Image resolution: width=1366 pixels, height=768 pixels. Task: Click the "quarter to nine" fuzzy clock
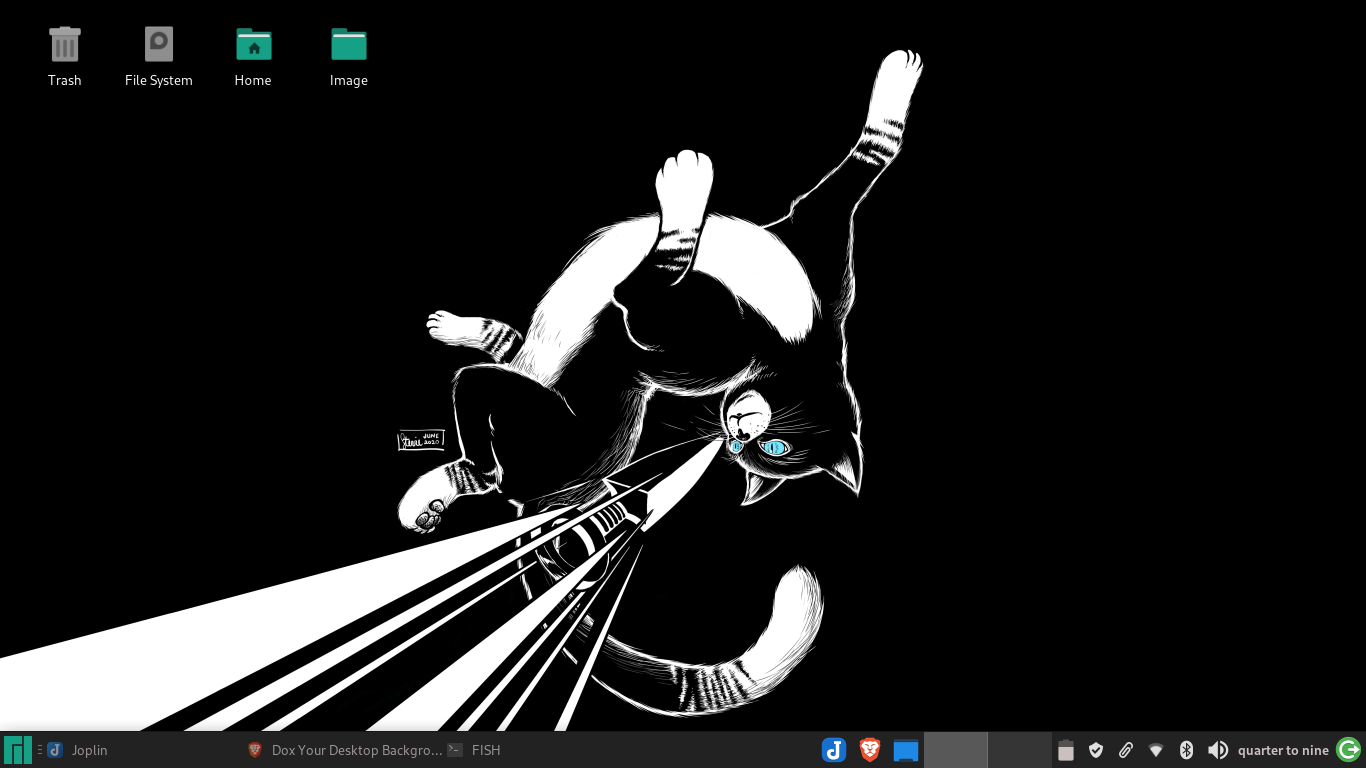coord(1283,750)
